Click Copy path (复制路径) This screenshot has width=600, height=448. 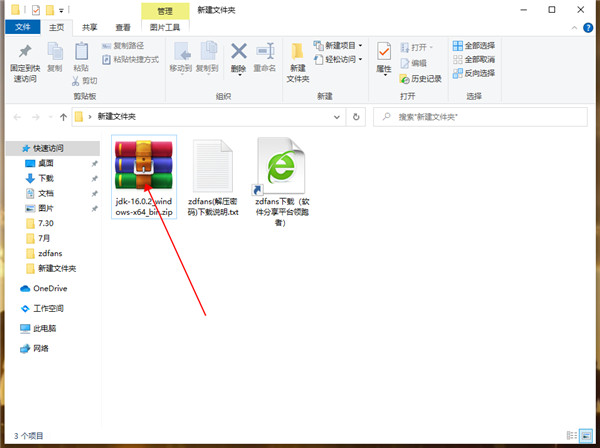pyautogui.click(x=123, y=46)
